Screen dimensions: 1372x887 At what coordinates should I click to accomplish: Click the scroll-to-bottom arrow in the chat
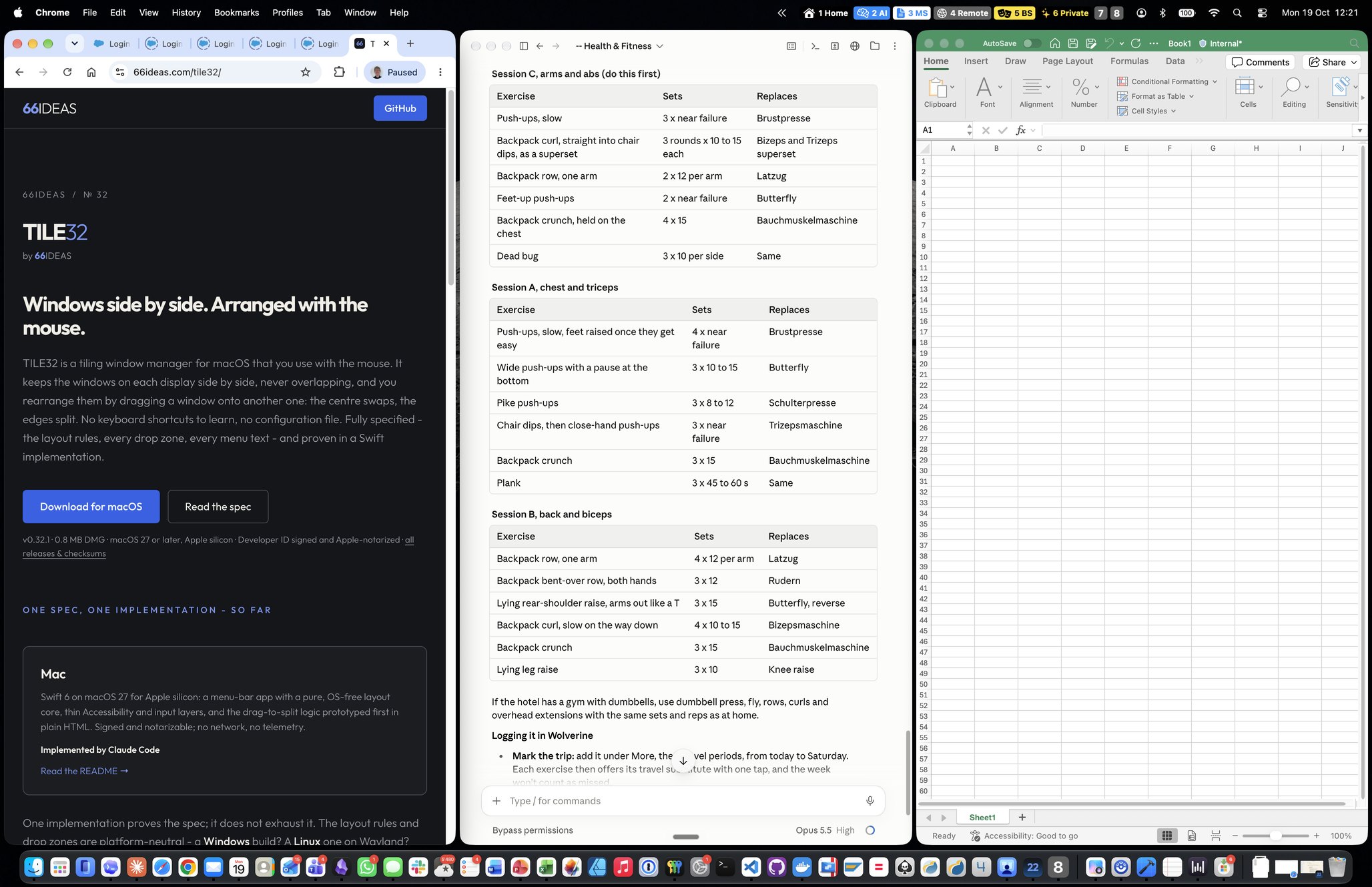click(x=683, y=761)
